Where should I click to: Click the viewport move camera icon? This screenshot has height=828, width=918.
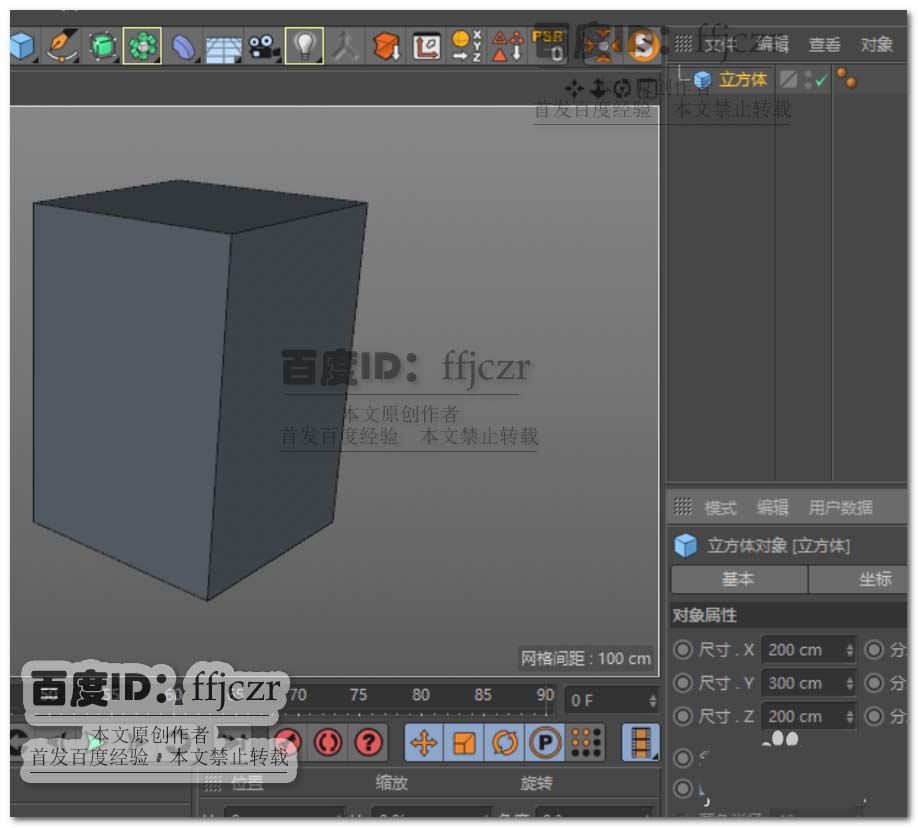pyautogui.click(x=574, y=89)
